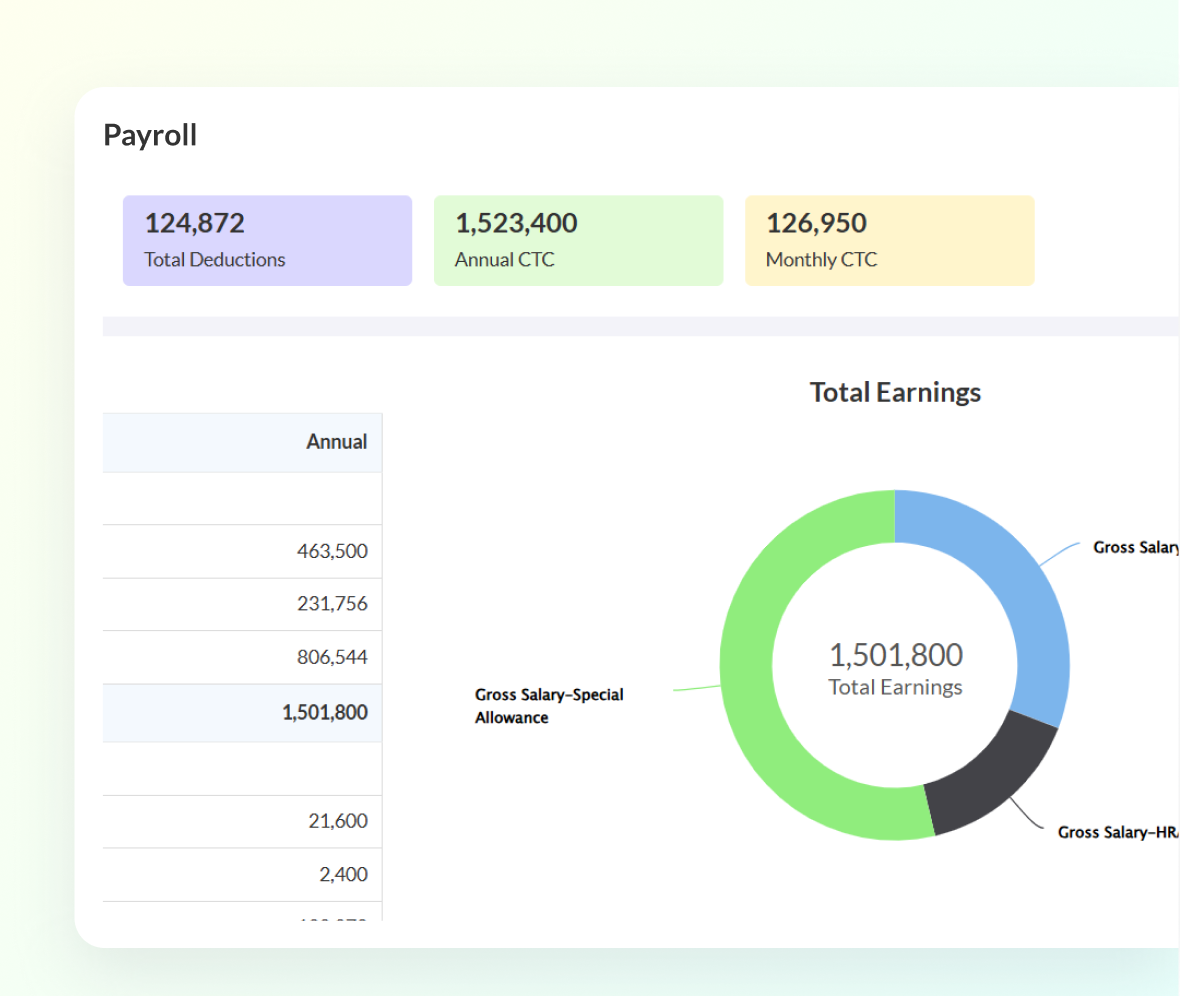The width and height of the screenshot is (1180, 996).
Task: Select the 21,600 annual value cell
Action: click(x=242, y=821)
